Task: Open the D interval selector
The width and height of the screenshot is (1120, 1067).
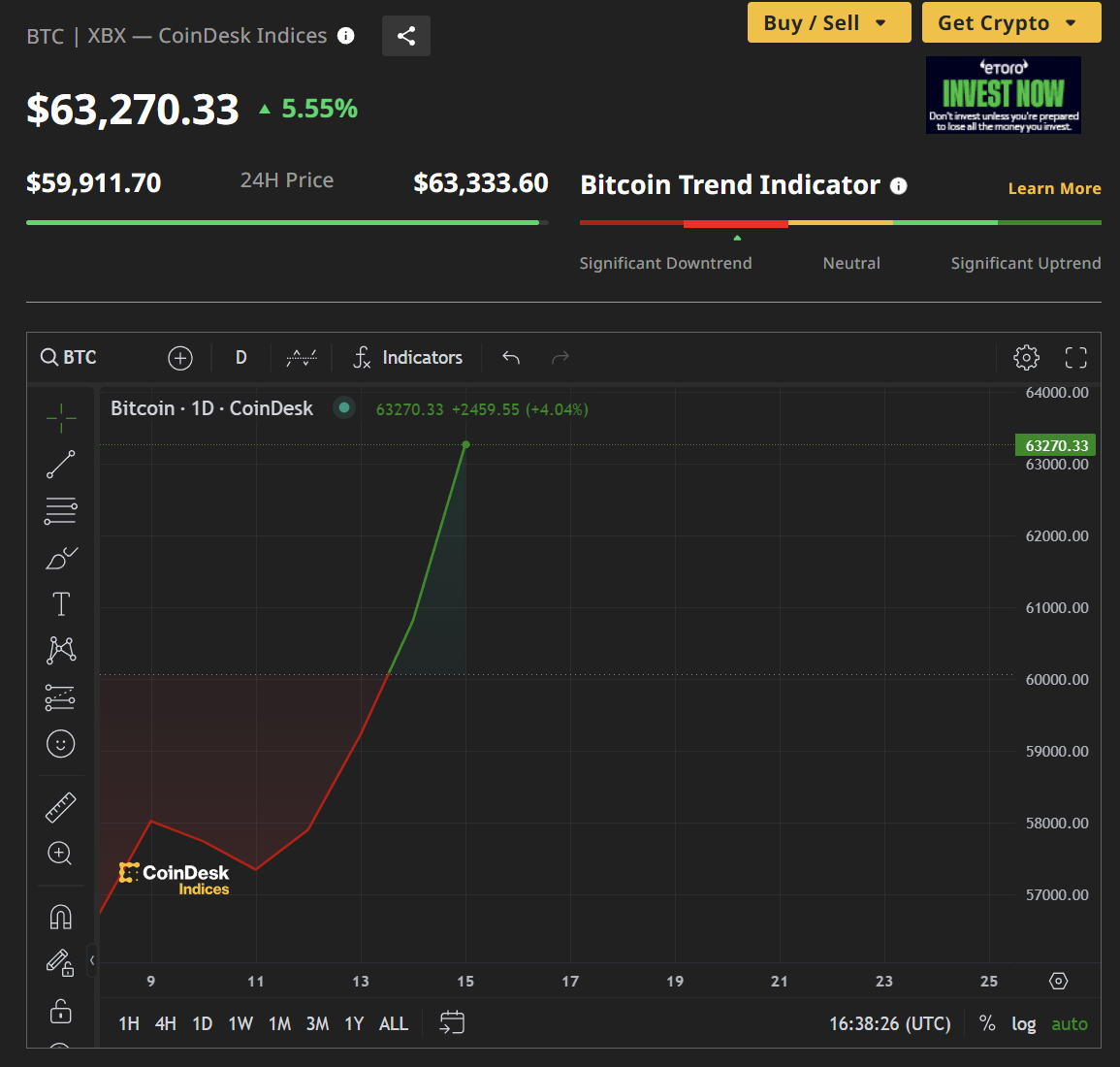Action: click(241, 358)
